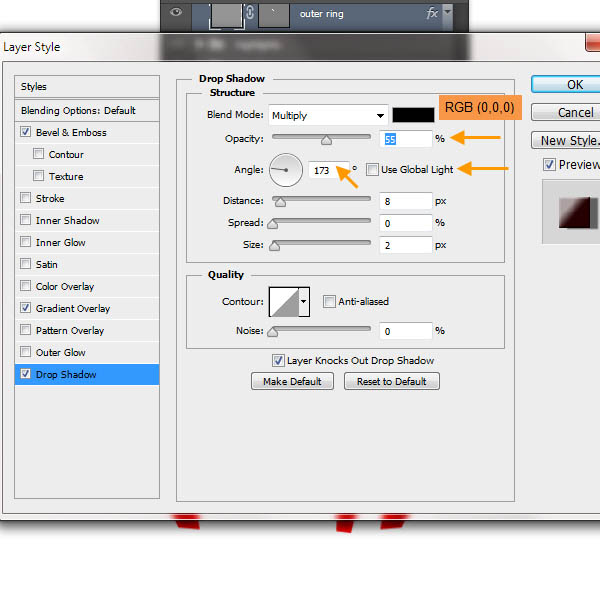Expand the Contour dropdown arrow
600x600 pixels.
(303, 301)
